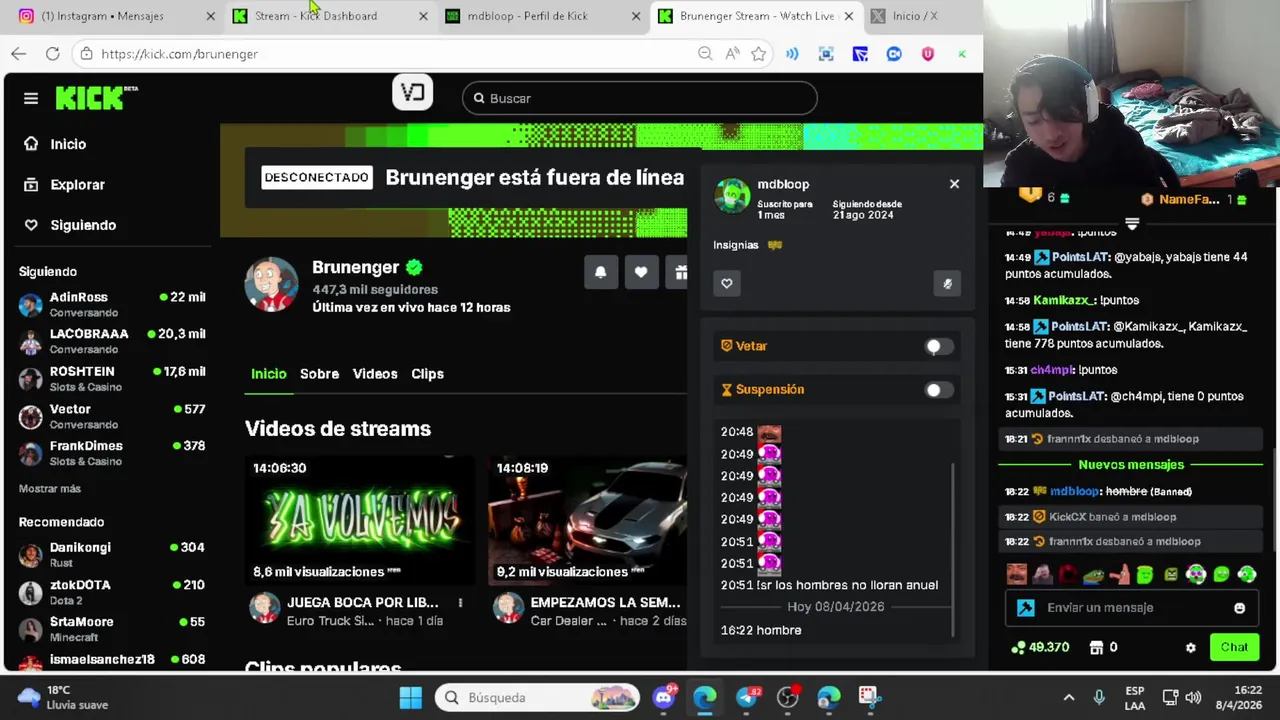Open the chat emoji picker

tap(1239, 608)
